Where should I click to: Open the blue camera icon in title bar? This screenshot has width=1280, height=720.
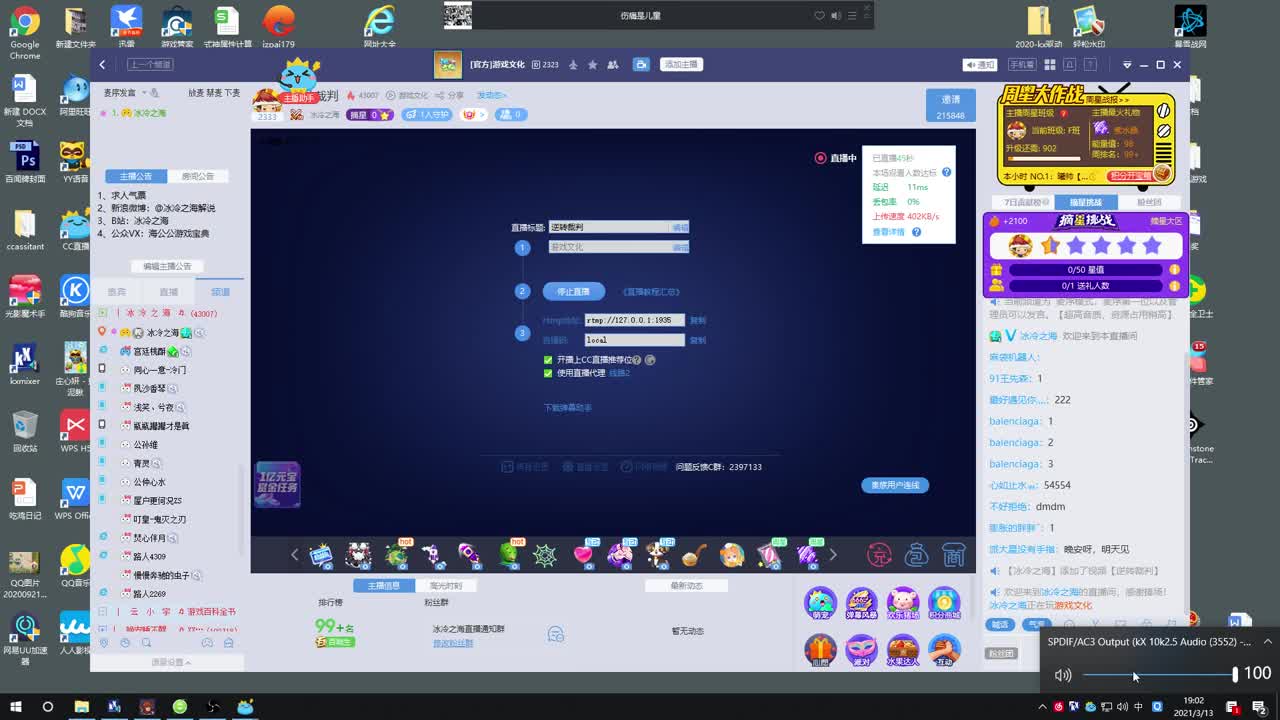641,64
